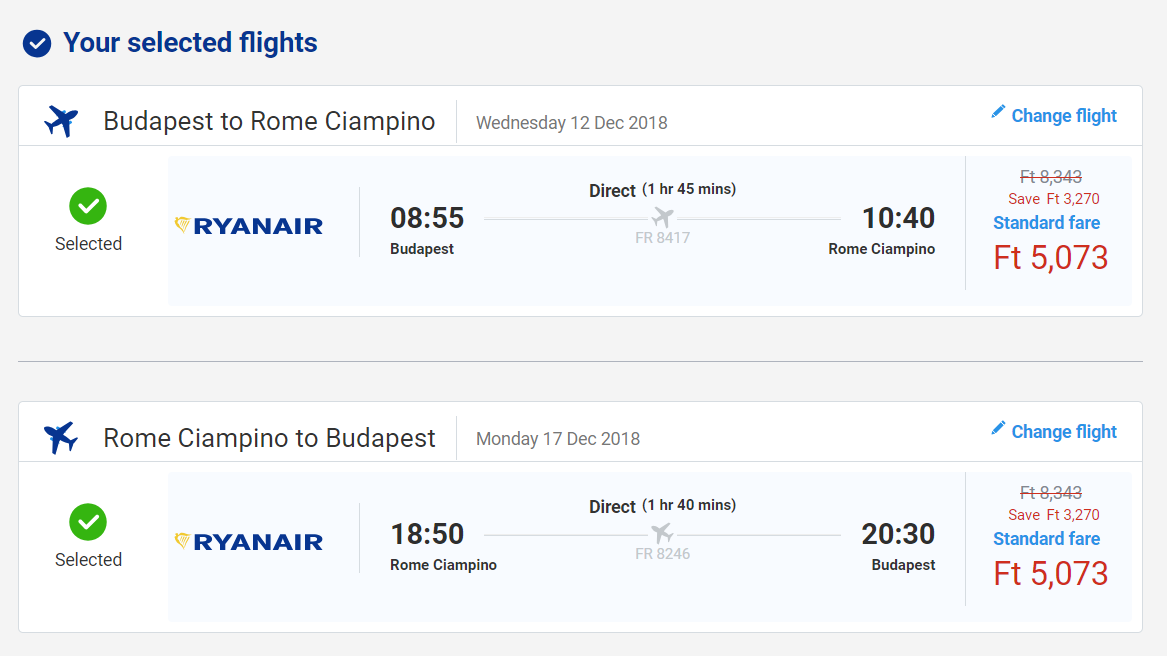This screenshot has height=656, width=1167.
Task: Click the Monday 17 Dec 2018 date
Action: coord(557,439)
